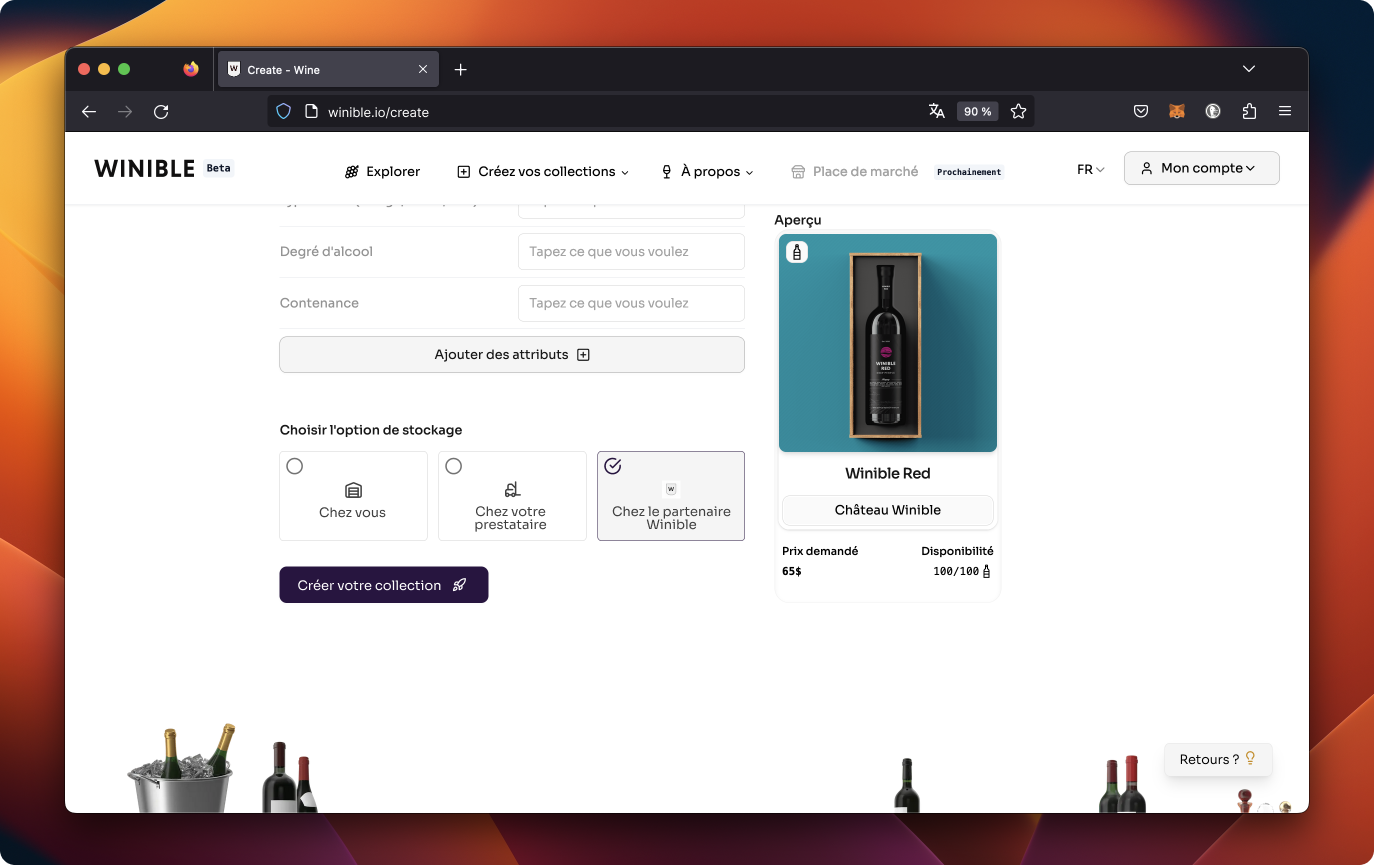The width and height of the screenshot is (1374, 865).
Task: Open a new tab with the plus
Action: 460,69
